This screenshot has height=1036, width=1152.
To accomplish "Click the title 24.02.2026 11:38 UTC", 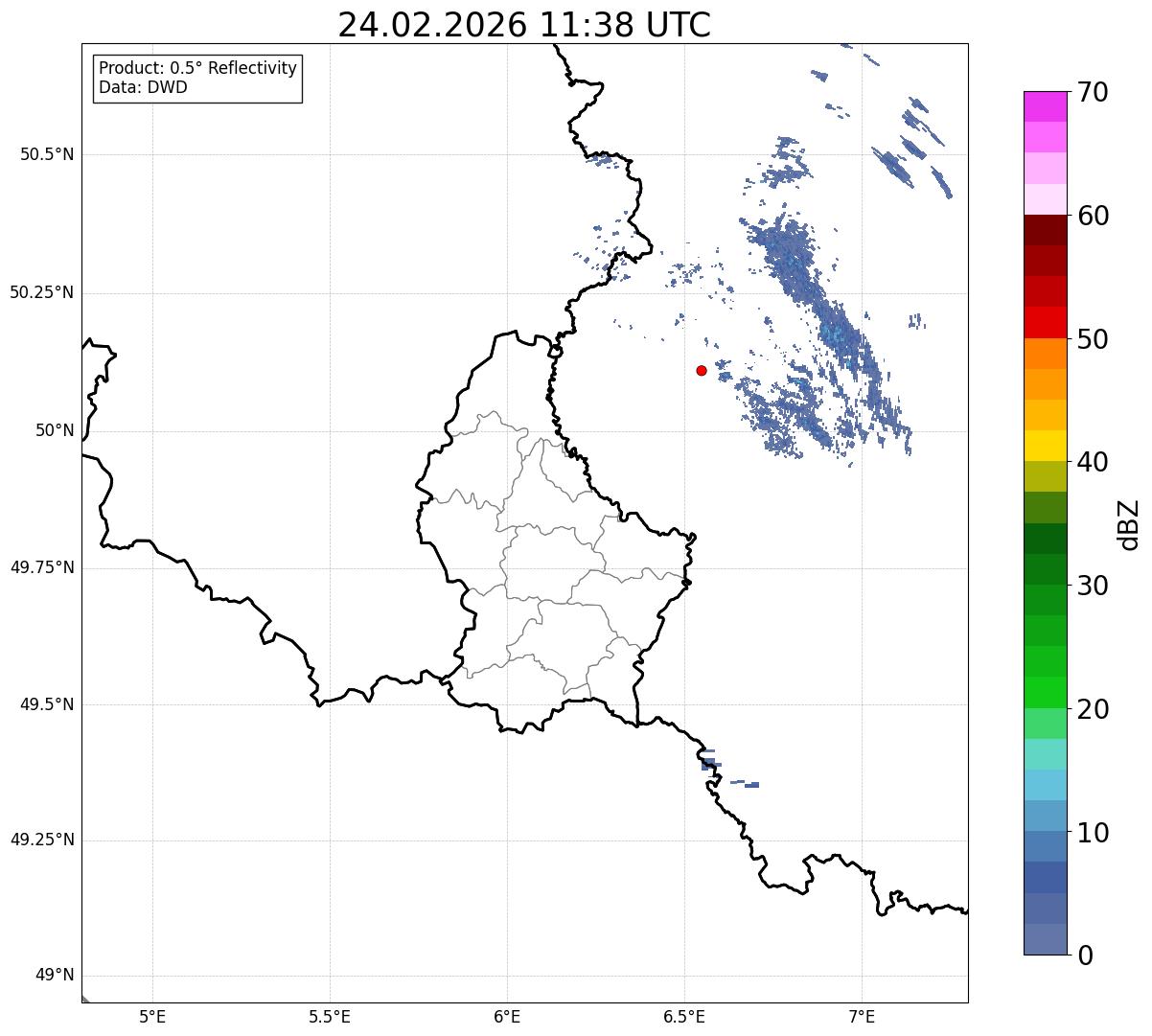I will pyautogui.click(x=524, y=25).
